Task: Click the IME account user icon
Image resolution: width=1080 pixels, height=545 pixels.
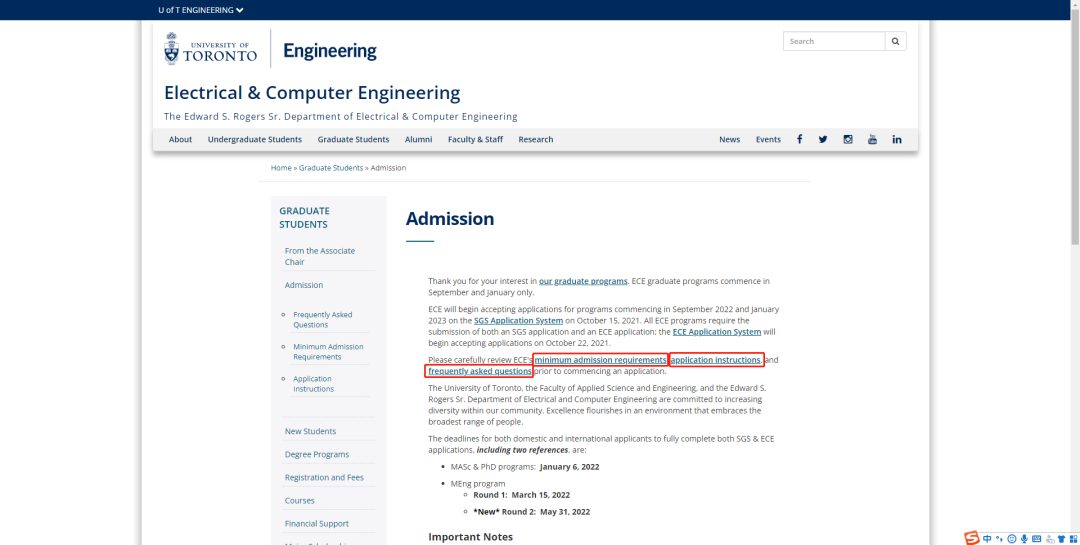Action: (1050, 539)
